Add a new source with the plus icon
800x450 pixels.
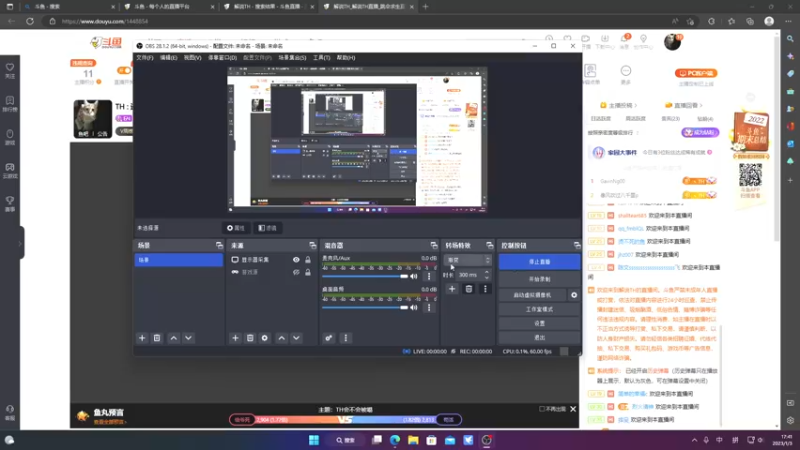click(x=235, y=338)
